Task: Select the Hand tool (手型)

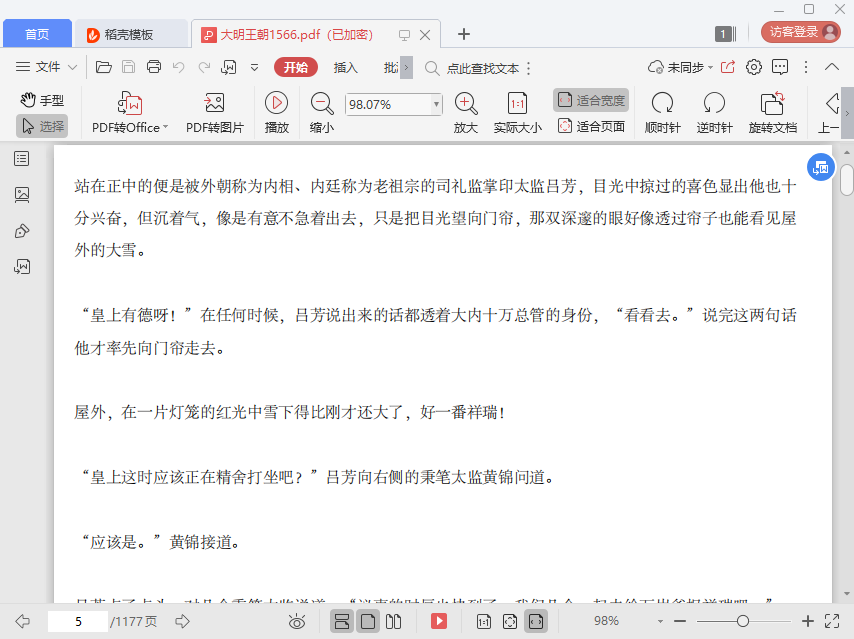Action: tap(42, 100)
